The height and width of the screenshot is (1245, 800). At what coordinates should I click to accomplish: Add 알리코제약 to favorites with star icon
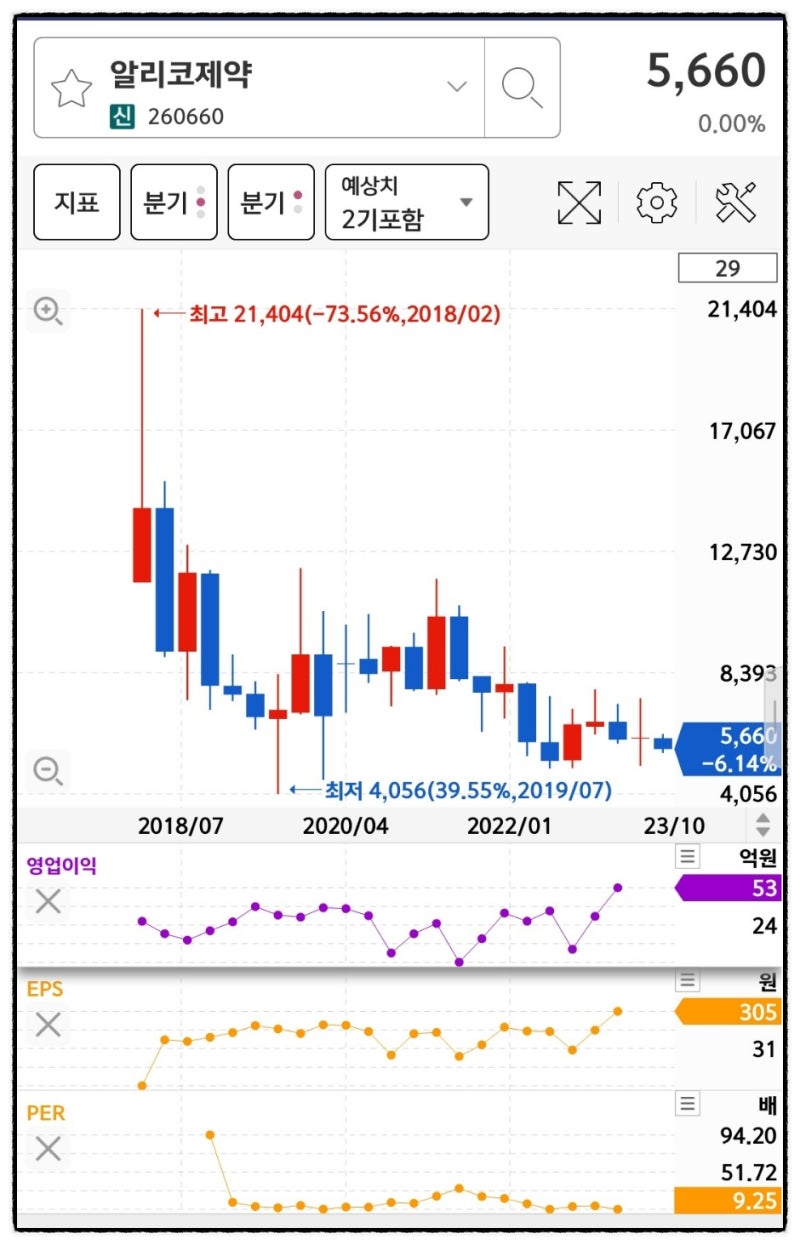[71, 90]
